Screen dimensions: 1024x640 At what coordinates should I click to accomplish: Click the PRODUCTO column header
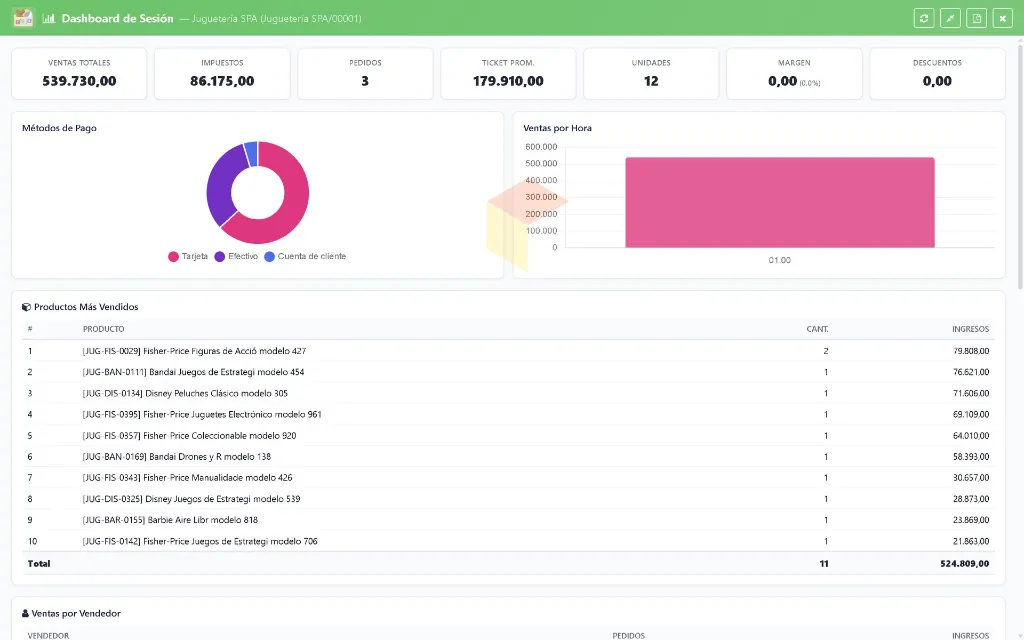tap(103, 329)
